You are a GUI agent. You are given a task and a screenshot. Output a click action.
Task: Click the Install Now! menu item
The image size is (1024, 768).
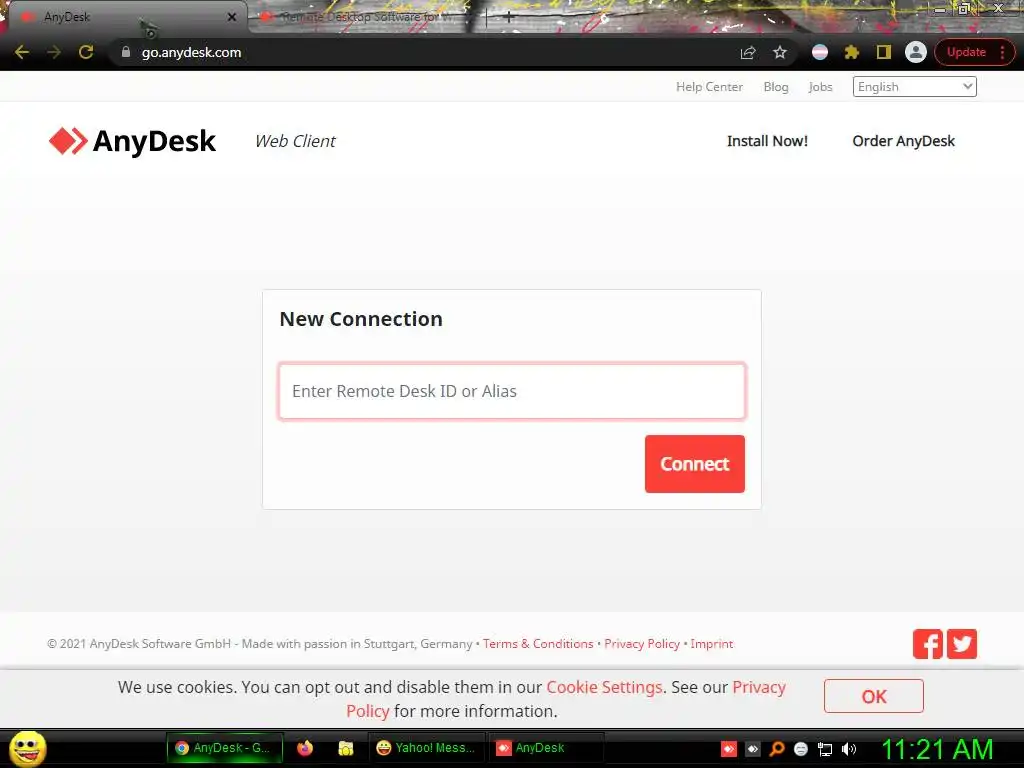point(767,141)
